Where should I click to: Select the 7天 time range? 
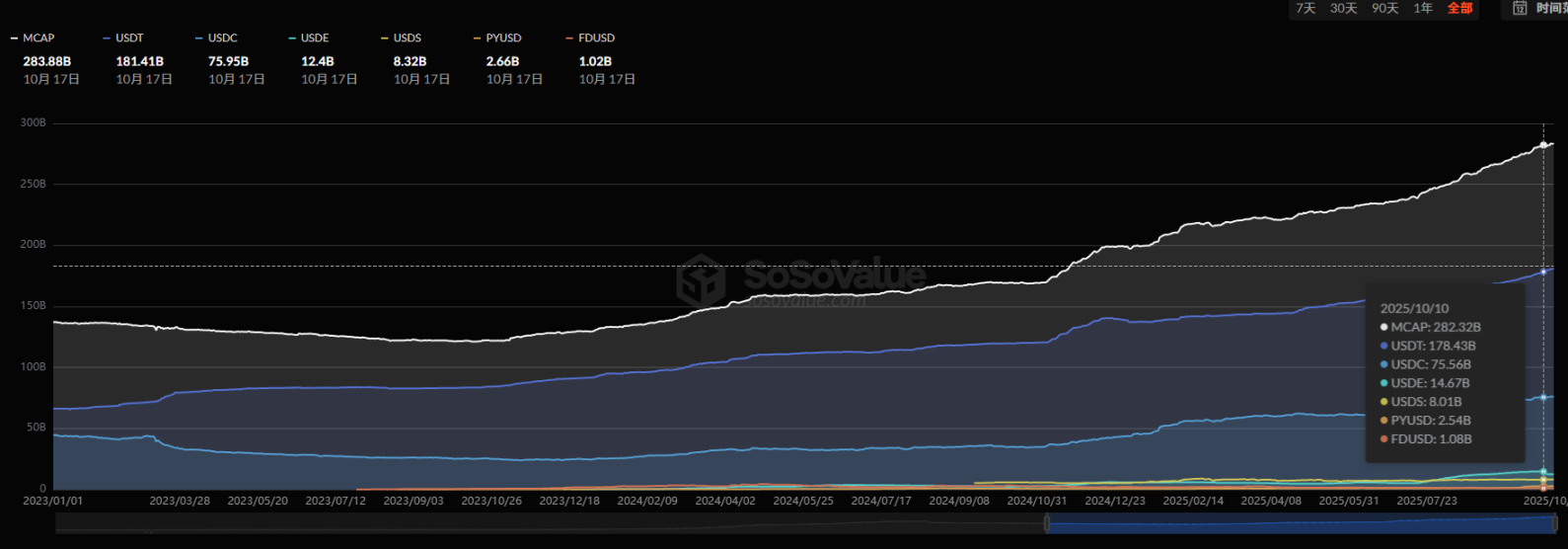(1306, 9)
